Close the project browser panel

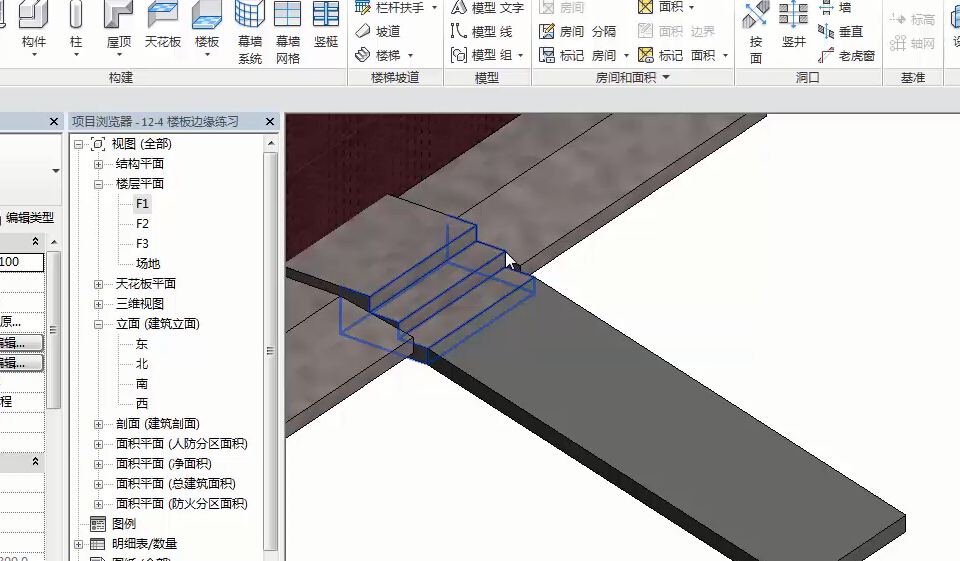coord(270,121)
